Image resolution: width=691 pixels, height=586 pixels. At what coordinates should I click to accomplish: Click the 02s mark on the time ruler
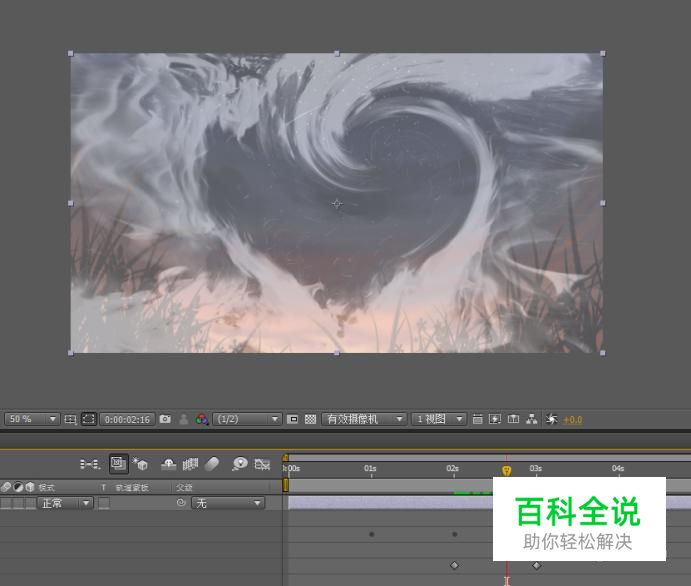pyautogui.click(x=453, y=468)
